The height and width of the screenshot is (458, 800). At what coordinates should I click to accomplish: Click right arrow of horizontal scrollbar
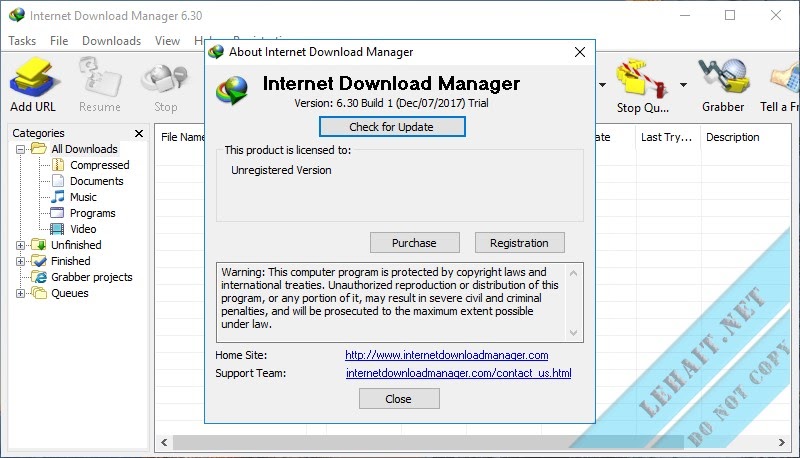782,442
